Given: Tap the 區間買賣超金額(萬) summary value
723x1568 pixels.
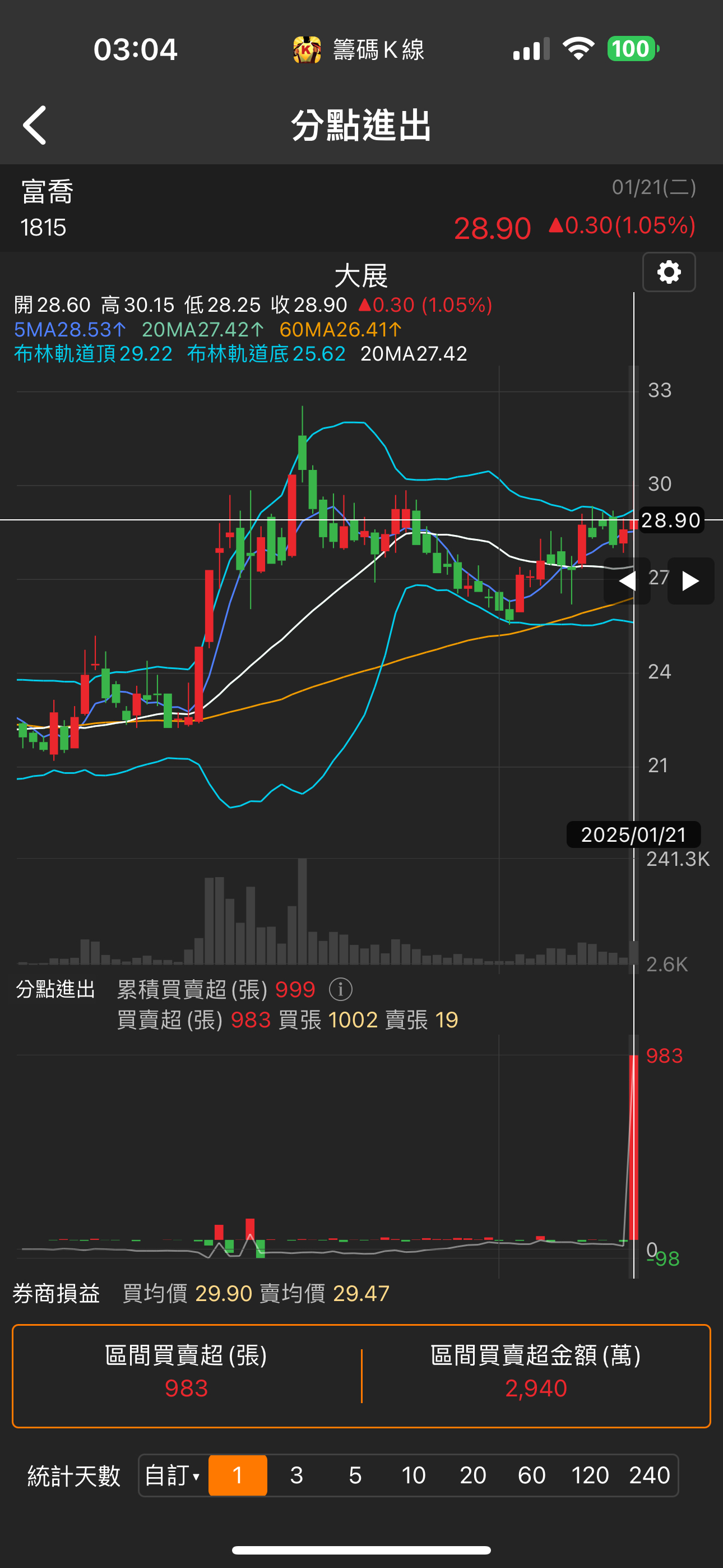Looking at the screenshot, I should 536,1388.
